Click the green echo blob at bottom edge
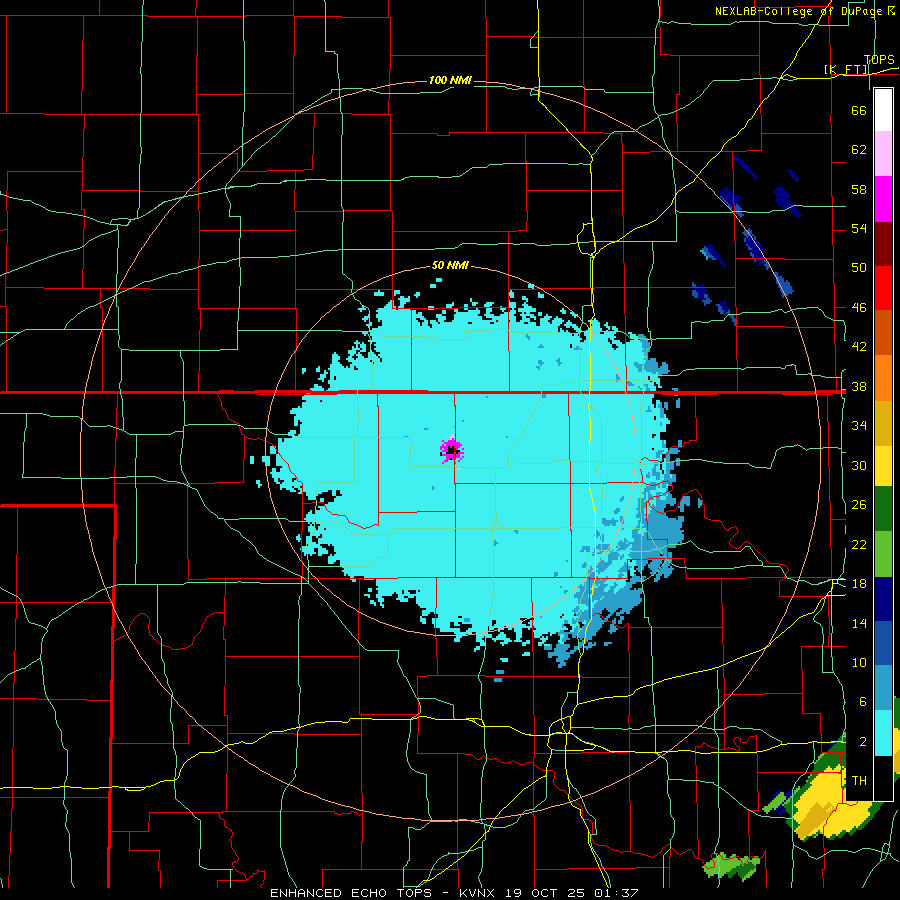Viewport: 900px width, 900px height. tap(731, 866)
